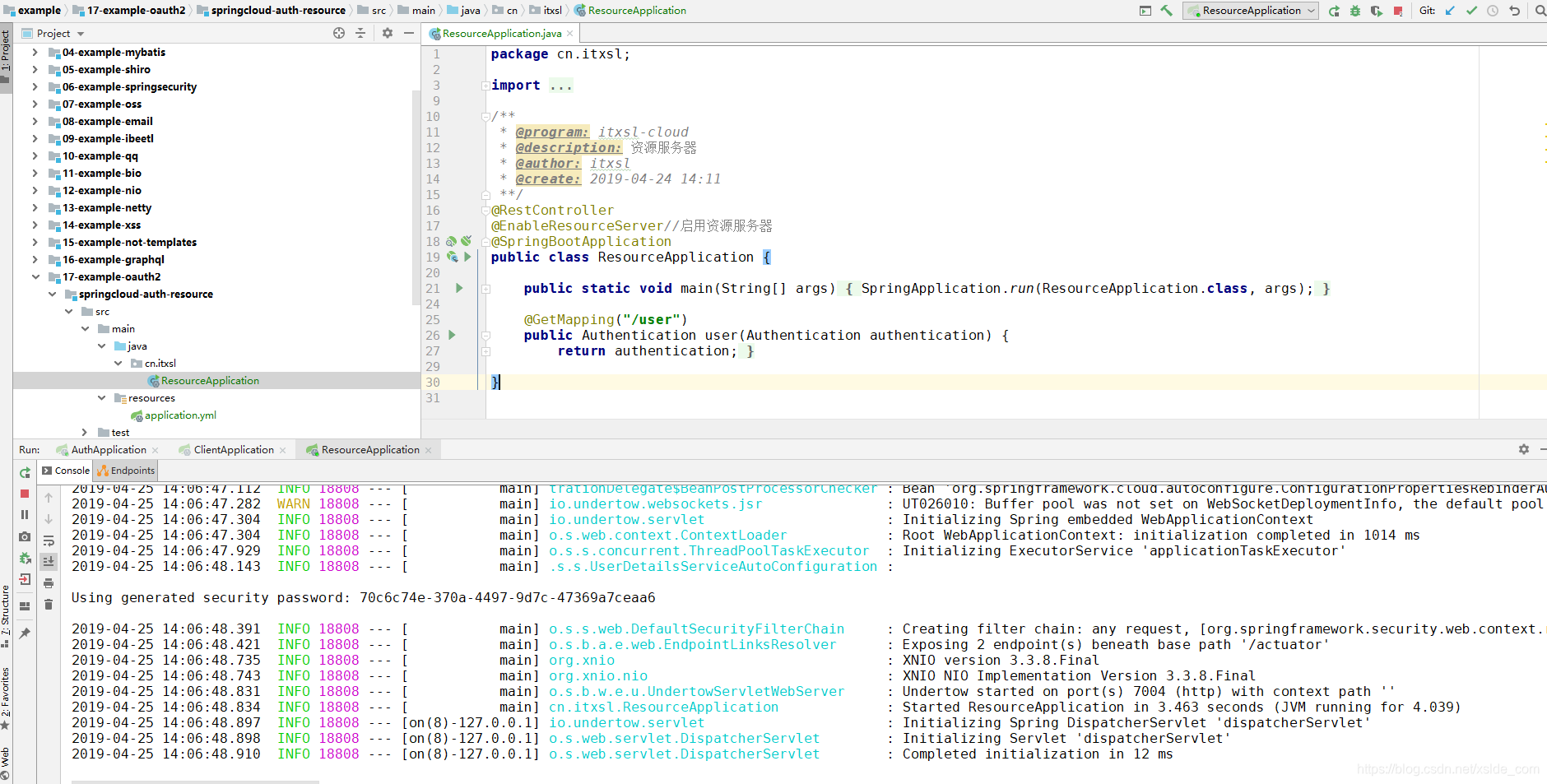Image resolution: width=1547 pixels, height=784 pixels.
Task: Click the Build project hammer icon
Action: (x=1166, y=11)
